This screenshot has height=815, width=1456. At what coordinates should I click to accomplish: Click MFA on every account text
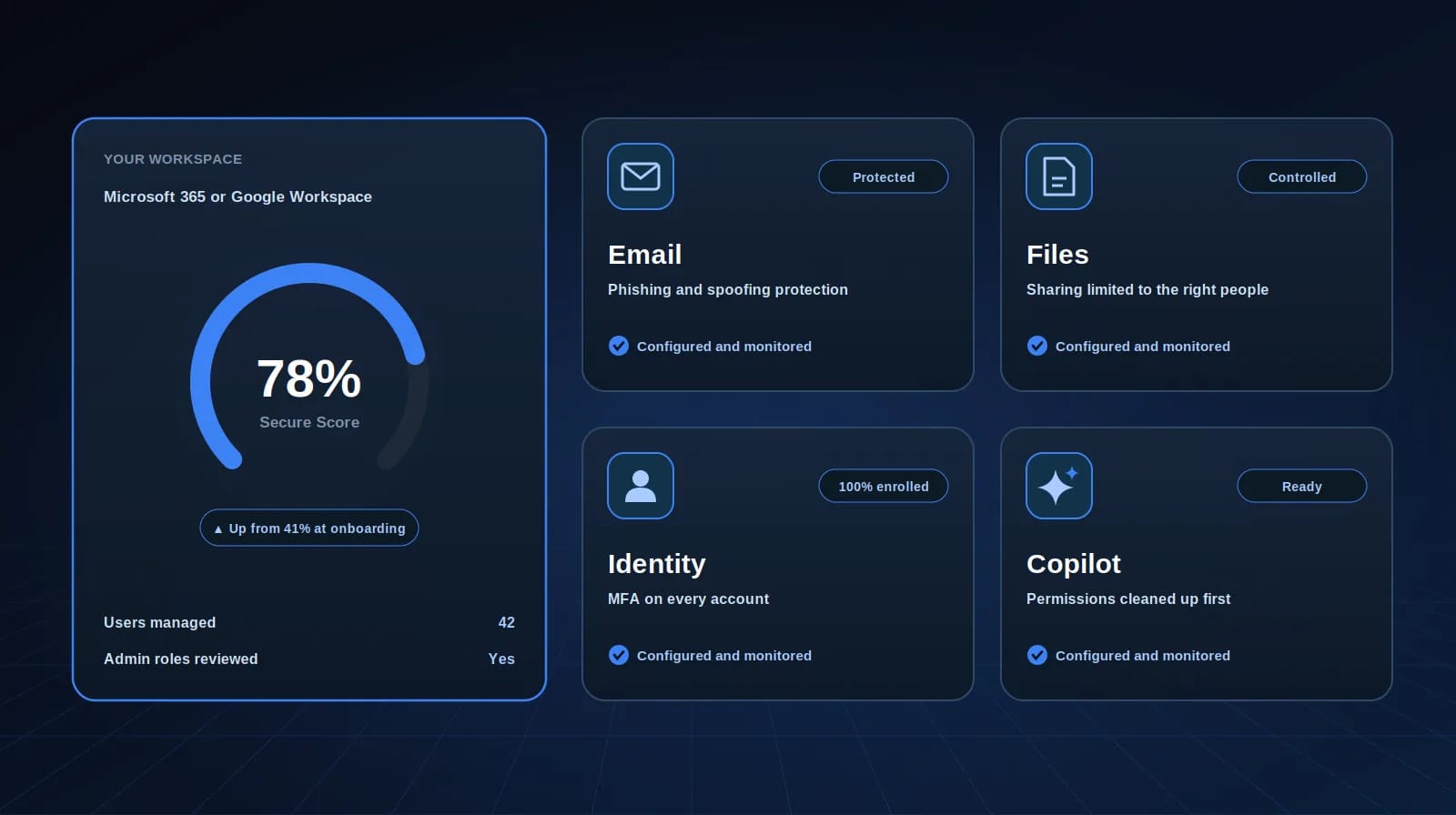click(x=689, y=599)
